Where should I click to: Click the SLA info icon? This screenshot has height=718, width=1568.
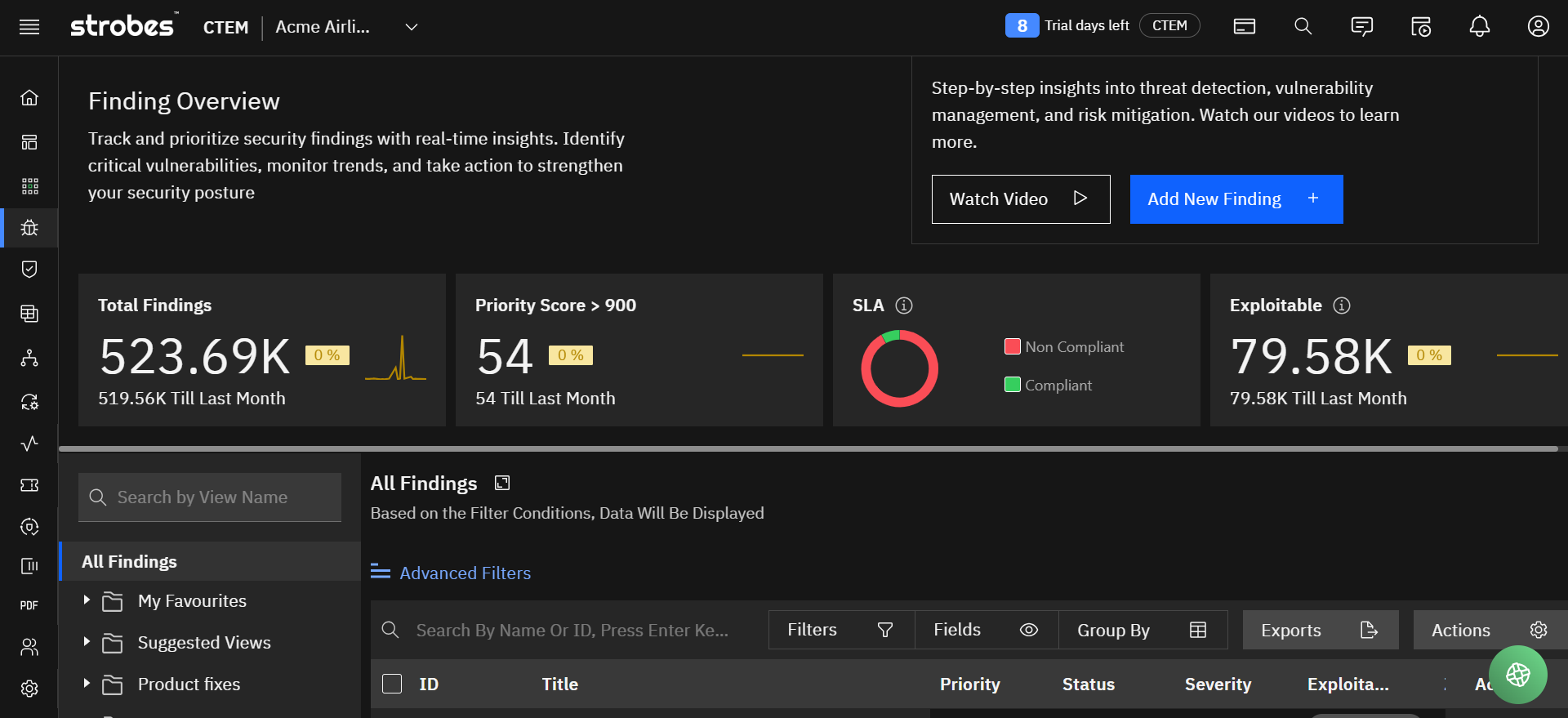coord(904,305)
